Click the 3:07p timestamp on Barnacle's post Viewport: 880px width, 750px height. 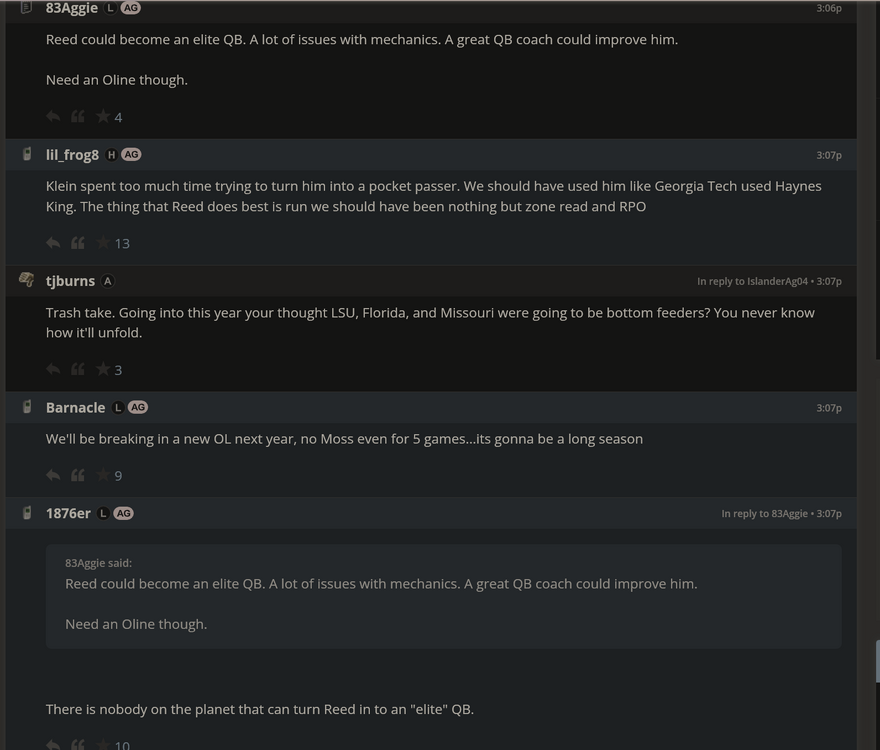point(828,408)
